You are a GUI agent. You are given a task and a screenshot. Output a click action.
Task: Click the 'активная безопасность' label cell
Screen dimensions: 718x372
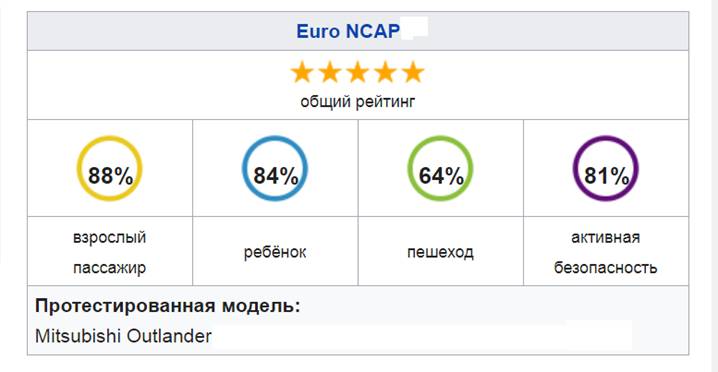click(606, 251)
